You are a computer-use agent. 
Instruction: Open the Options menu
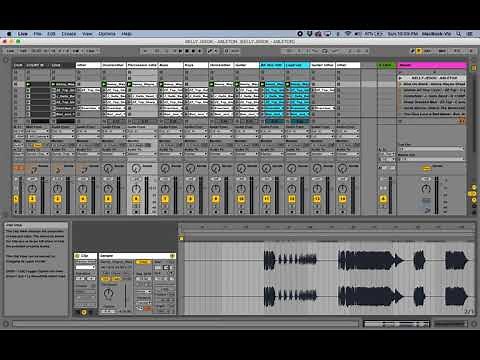tap(107, 34)
